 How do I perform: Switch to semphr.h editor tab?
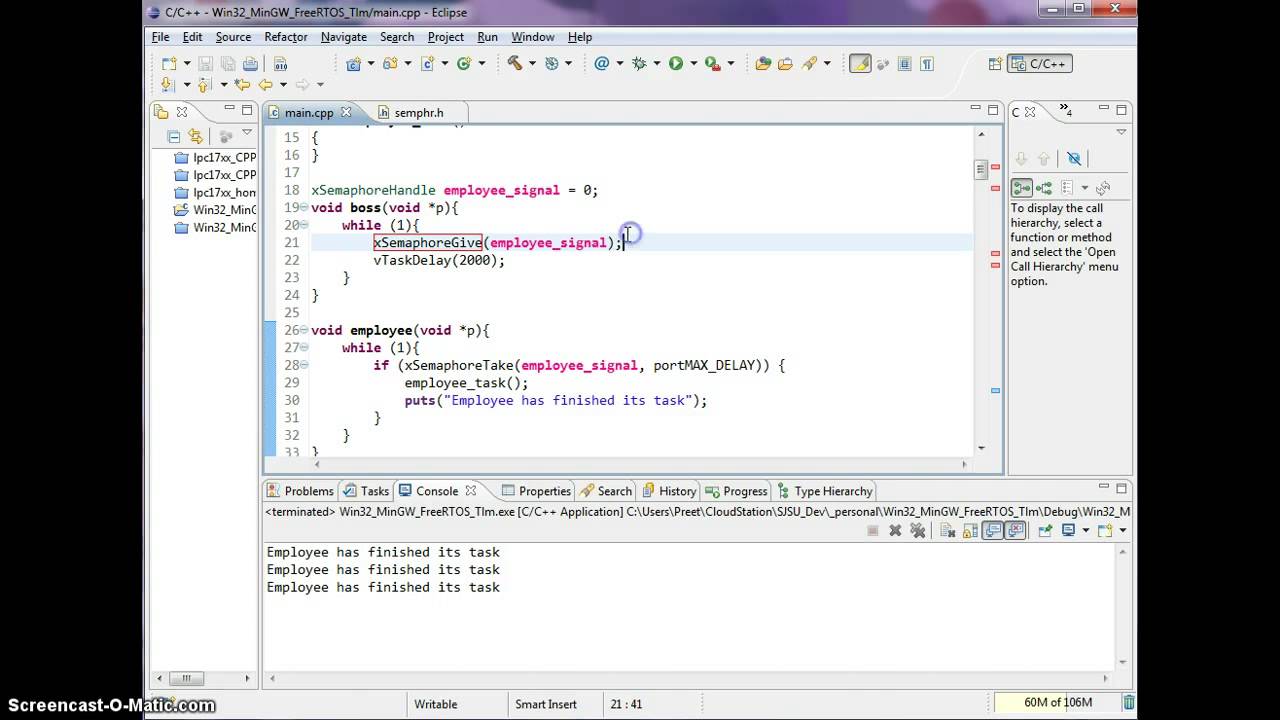(410, 113)
